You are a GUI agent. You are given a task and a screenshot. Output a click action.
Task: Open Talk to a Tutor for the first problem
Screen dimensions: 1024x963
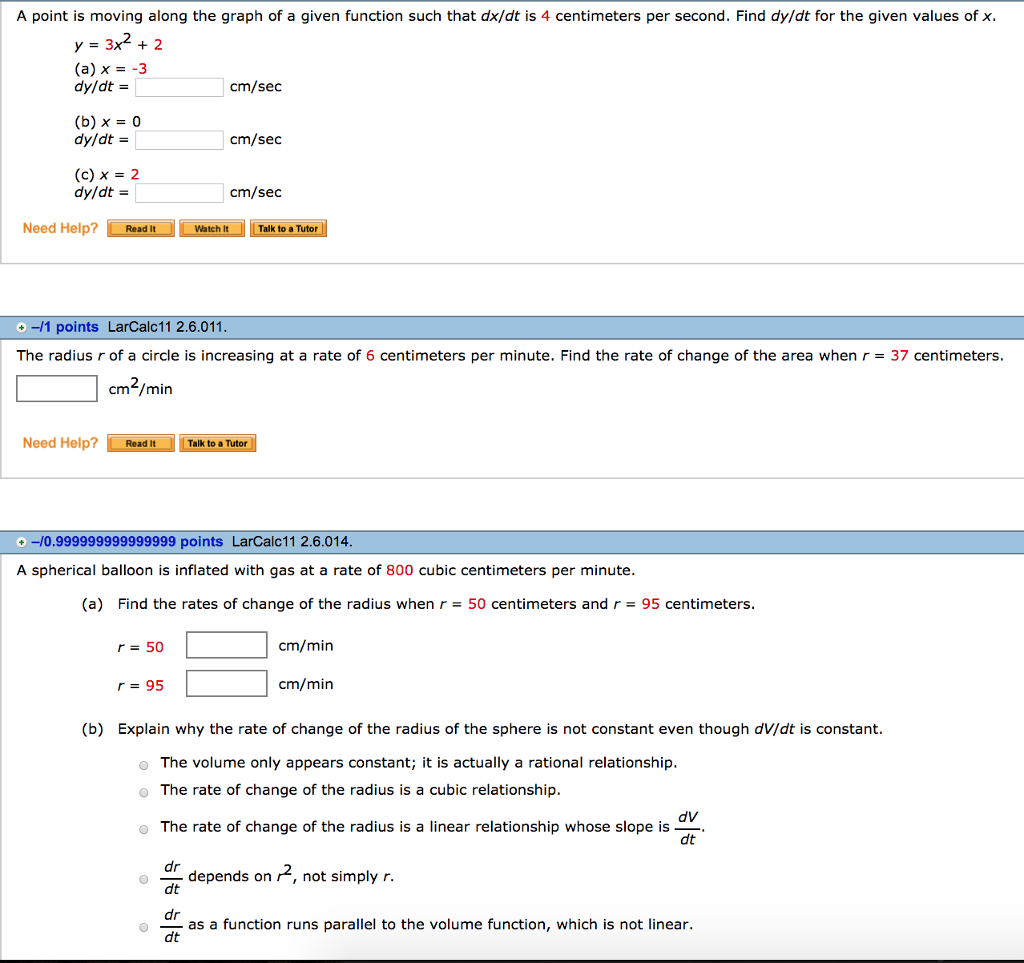tap(288, 228)
